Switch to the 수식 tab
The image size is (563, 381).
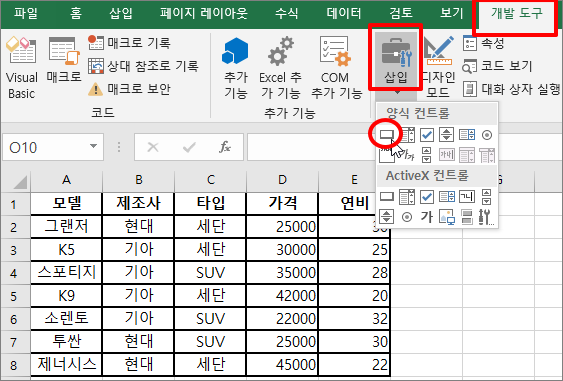[286, 14]
